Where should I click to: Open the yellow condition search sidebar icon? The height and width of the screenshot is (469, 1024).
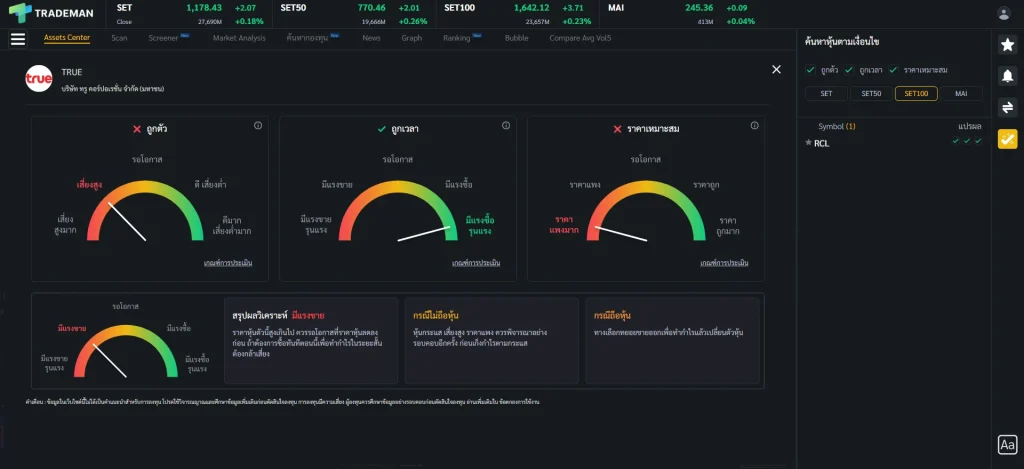(1007, 139)
